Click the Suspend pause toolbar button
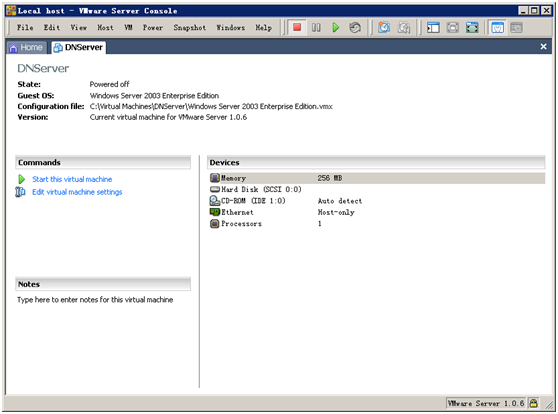 click(316, 27)
